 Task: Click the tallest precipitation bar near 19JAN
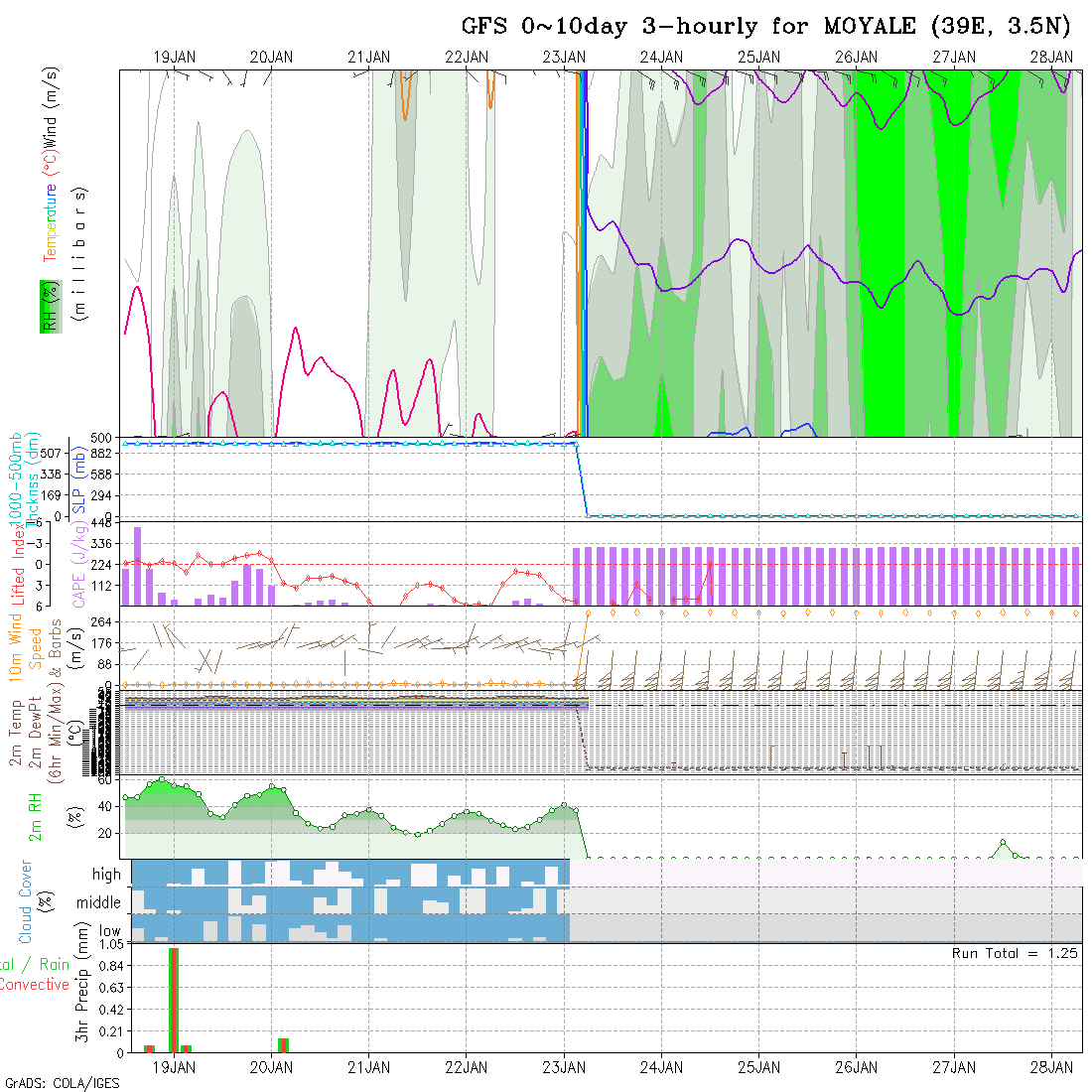(174, 999)
